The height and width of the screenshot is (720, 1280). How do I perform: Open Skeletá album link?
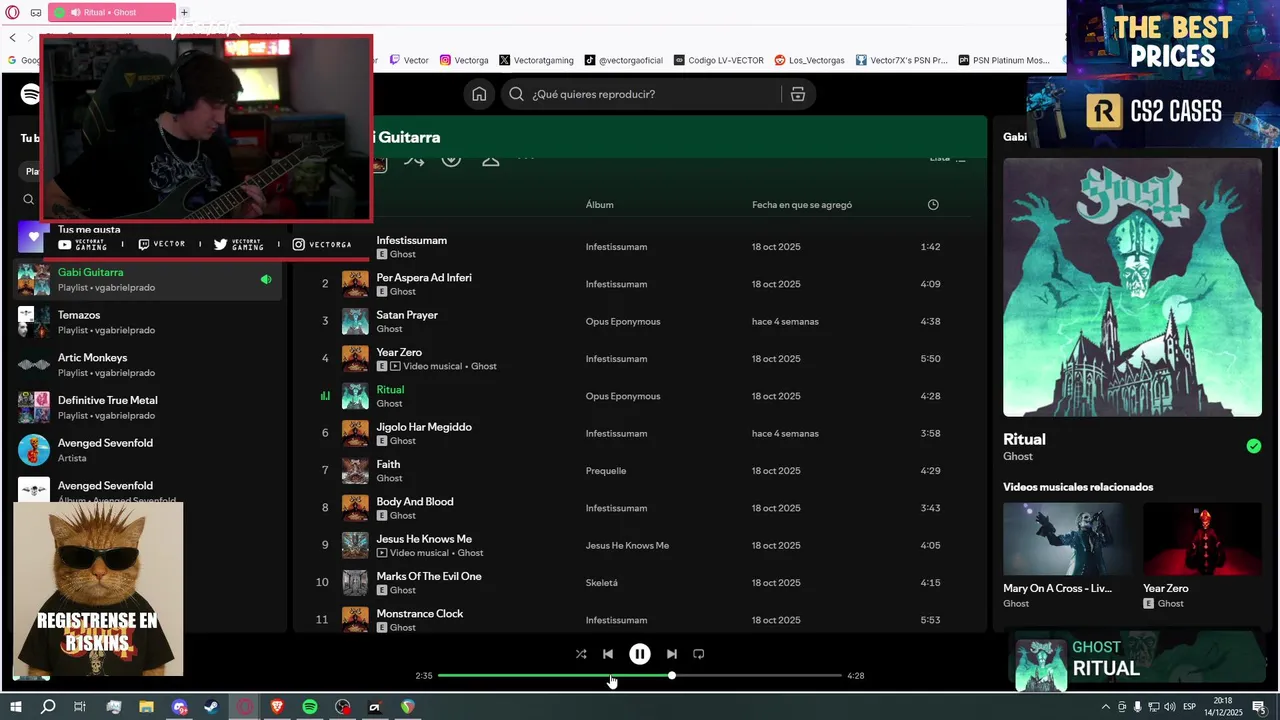pos(602,583)
